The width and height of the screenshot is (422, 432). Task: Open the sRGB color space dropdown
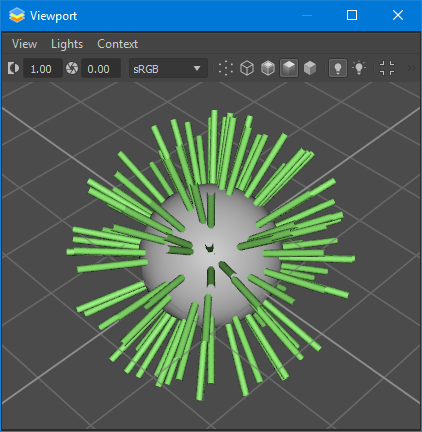click(168, 69)
